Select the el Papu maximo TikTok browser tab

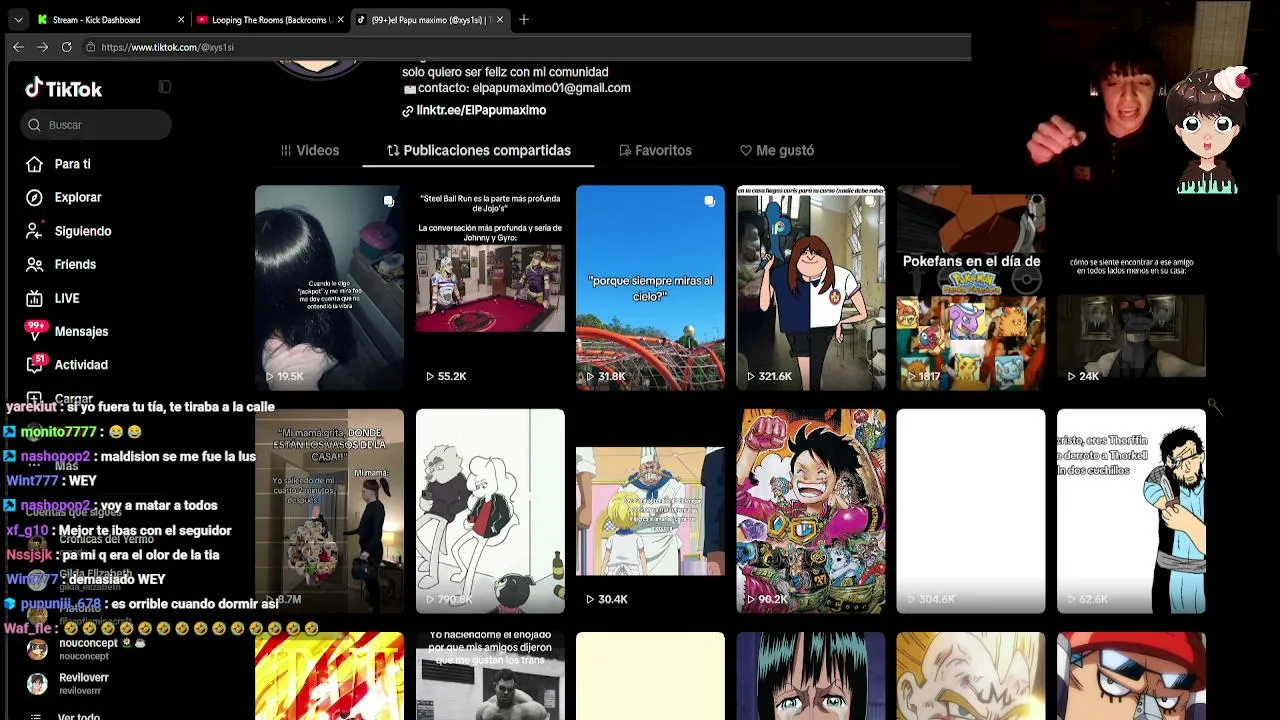tap(430, 19)
